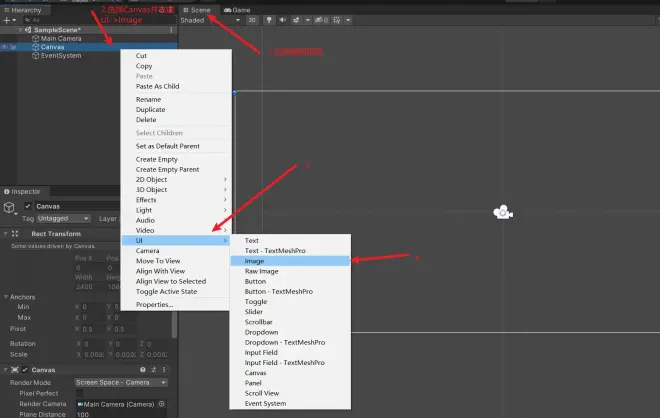The height and width of the screenshot is (418, 660).
Task: Toggle scene lighting bulb icon
Action: click(269, 20)
